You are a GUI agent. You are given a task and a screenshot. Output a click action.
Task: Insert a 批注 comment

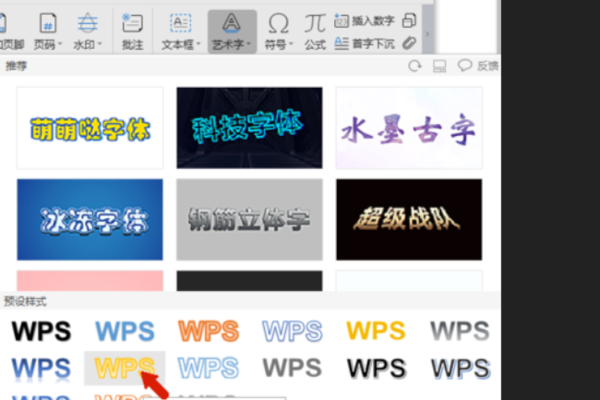click(x=132, y=31)
